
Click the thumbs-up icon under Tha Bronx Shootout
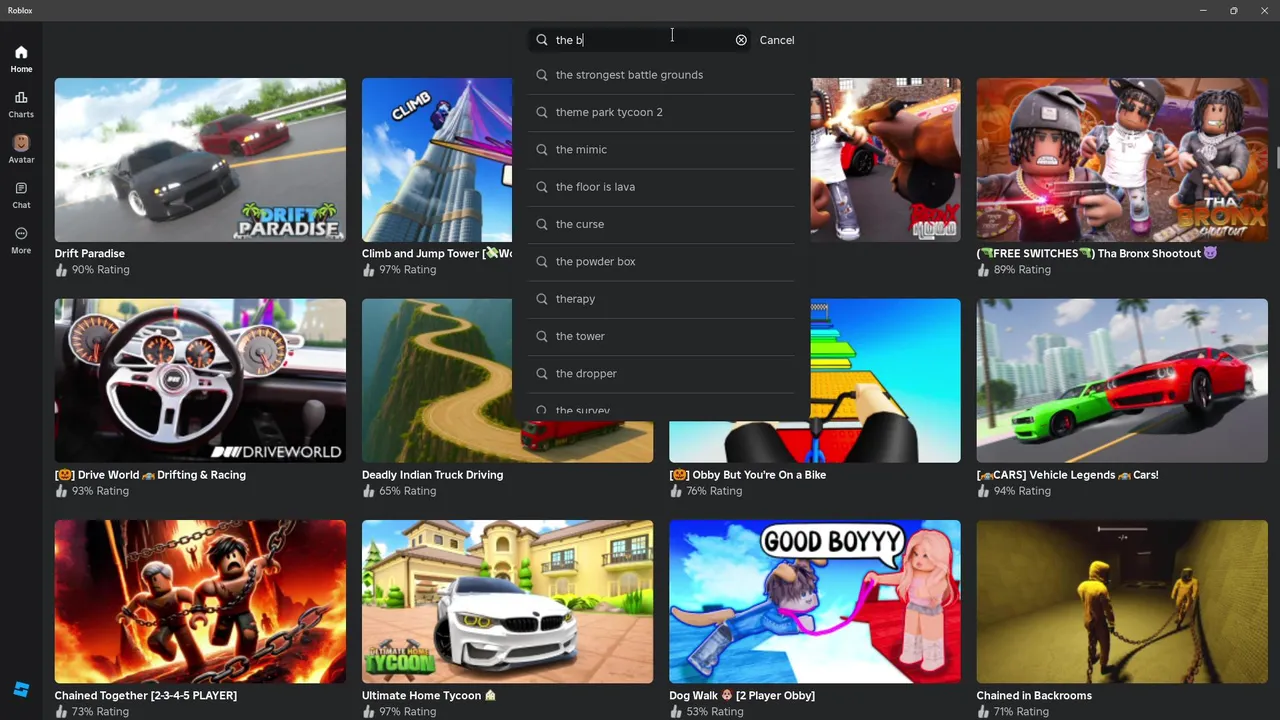click(984, 270)
